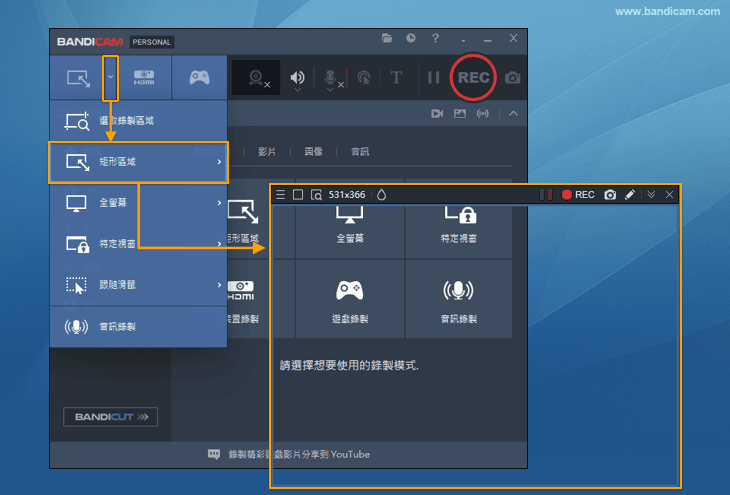Open the recording frame hamburger menu
The image size is (730, 495).
[x=280, y=195]
